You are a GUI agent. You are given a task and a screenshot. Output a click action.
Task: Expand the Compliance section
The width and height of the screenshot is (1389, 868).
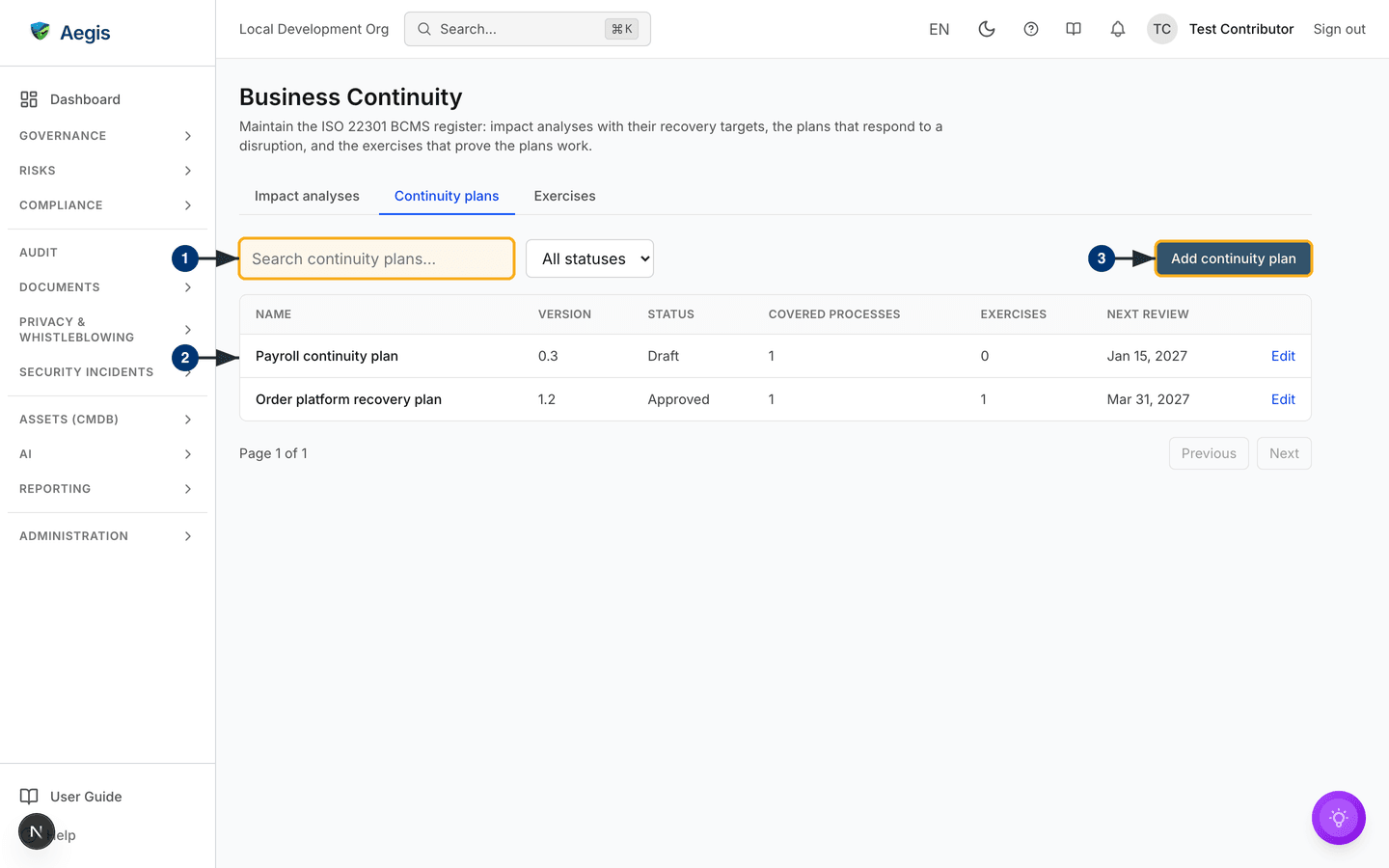pyautogui.click(x=107, y=205)
